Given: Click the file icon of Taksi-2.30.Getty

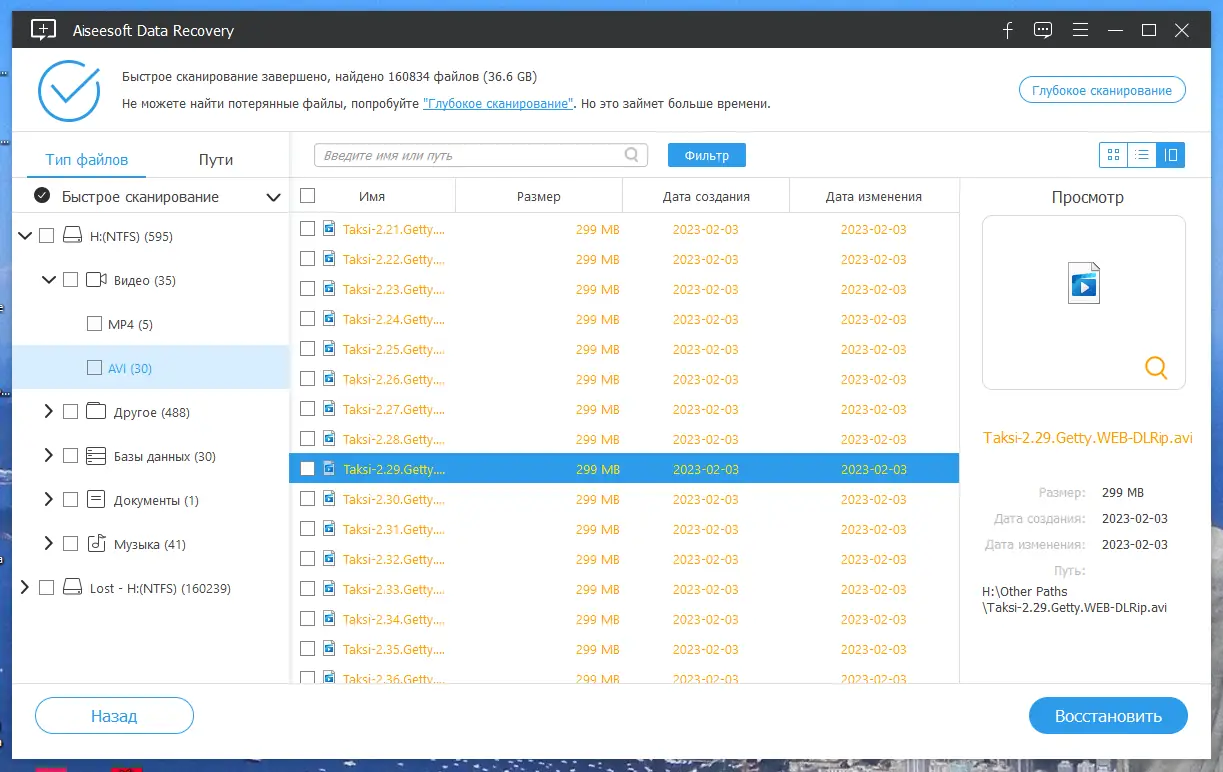Looking at the screenshot, I should (x=329, y=499).
